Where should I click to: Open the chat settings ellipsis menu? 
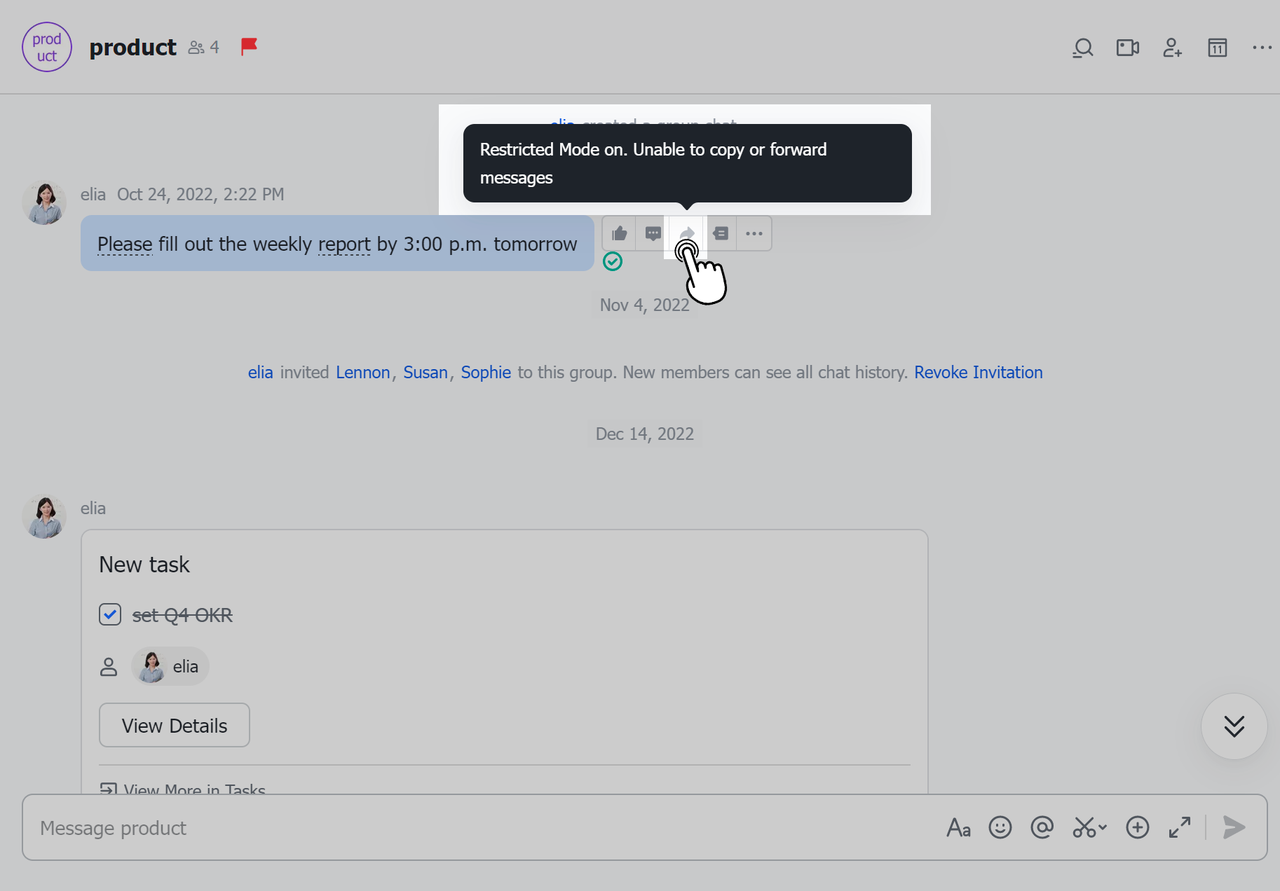[x=1261, y=47]
